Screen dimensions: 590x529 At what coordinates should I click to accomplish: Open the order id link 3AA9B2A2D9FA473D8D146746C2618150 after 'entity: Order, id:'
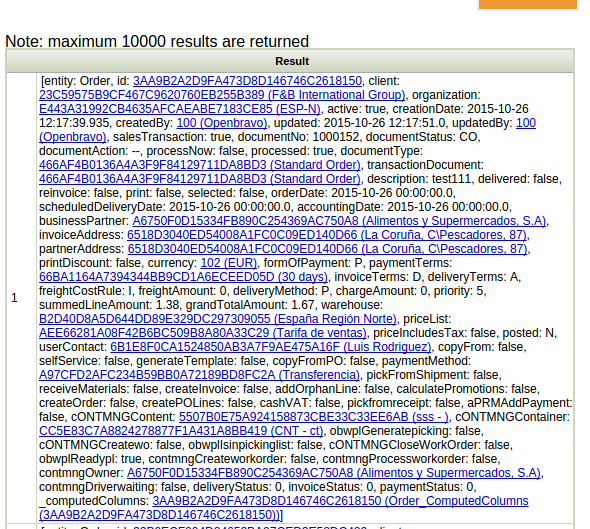[247, 81]
